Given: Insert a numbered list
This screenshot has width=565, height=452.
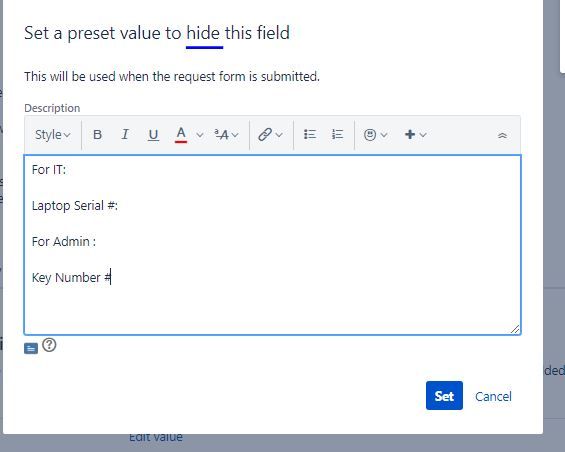Looking at the screenshot, I should [x=337, y=135].
